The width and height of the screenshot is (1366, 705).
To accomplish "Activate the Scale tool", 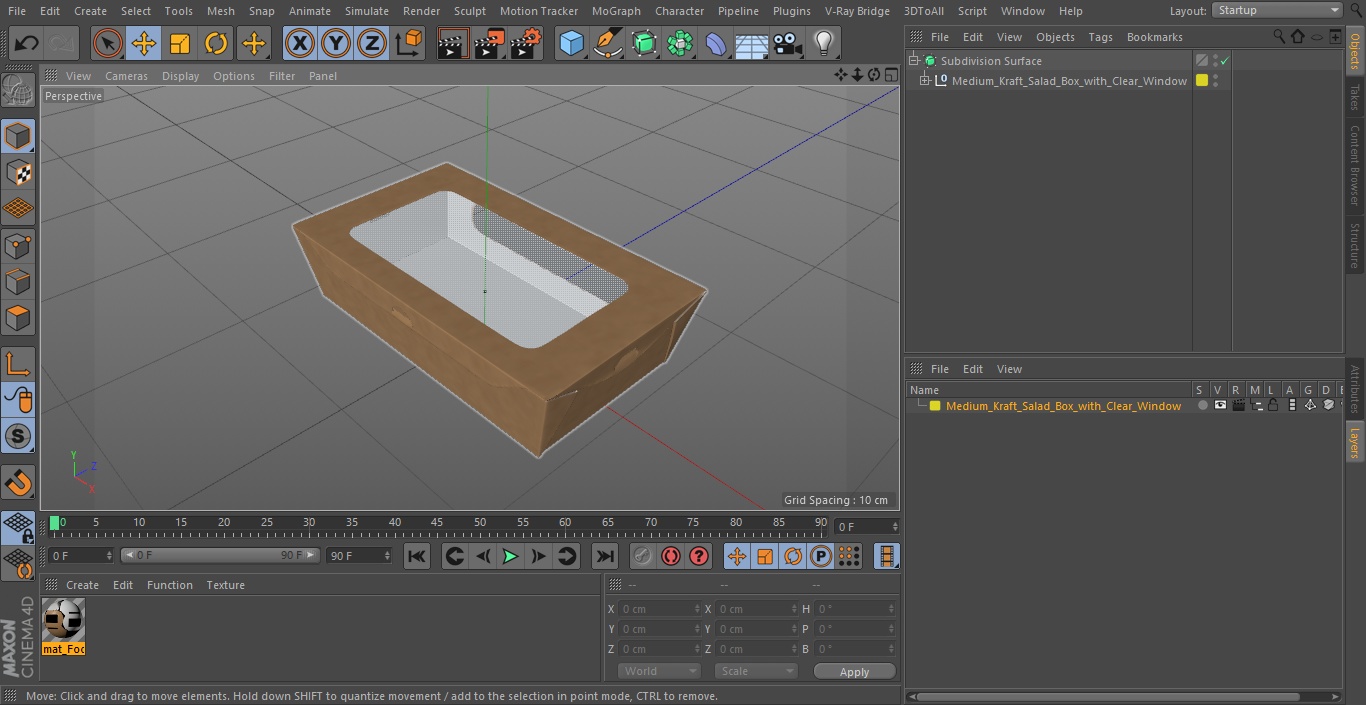I will click(180, 43).
